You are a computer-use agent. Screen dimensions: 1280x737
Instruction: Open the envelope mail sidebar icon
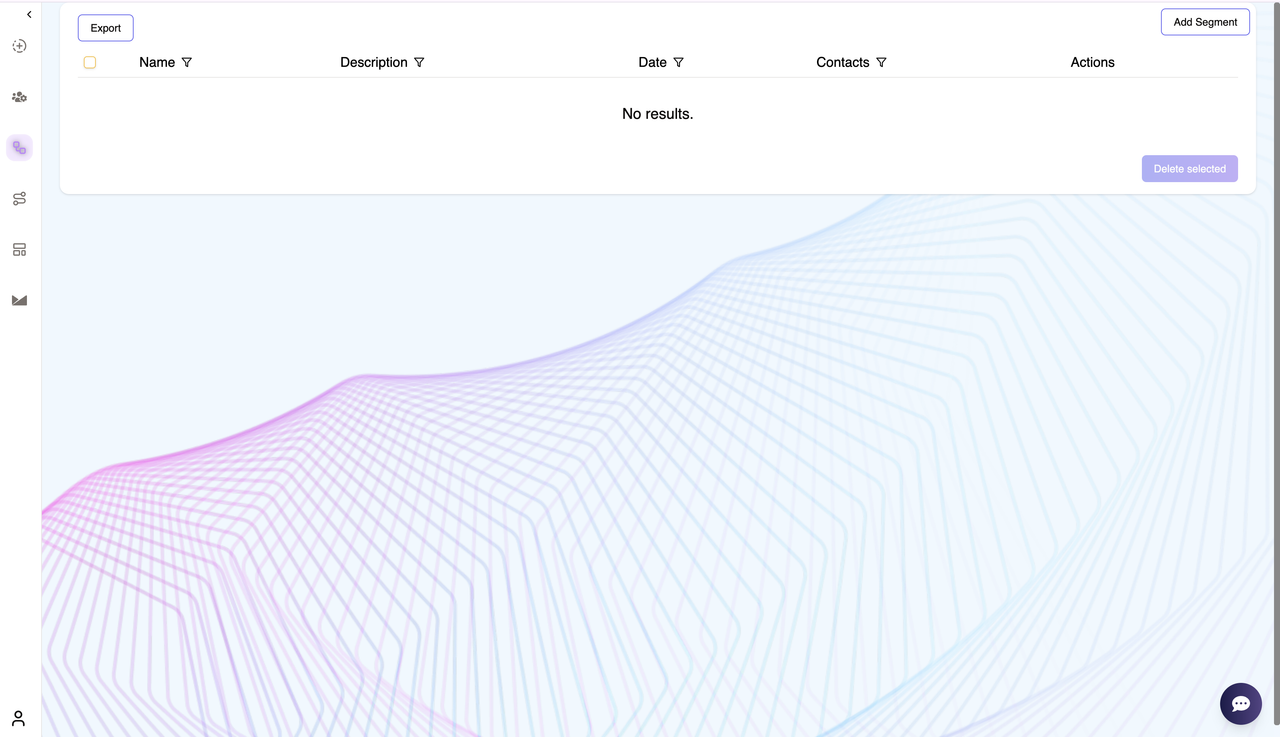tap(19, 300)
